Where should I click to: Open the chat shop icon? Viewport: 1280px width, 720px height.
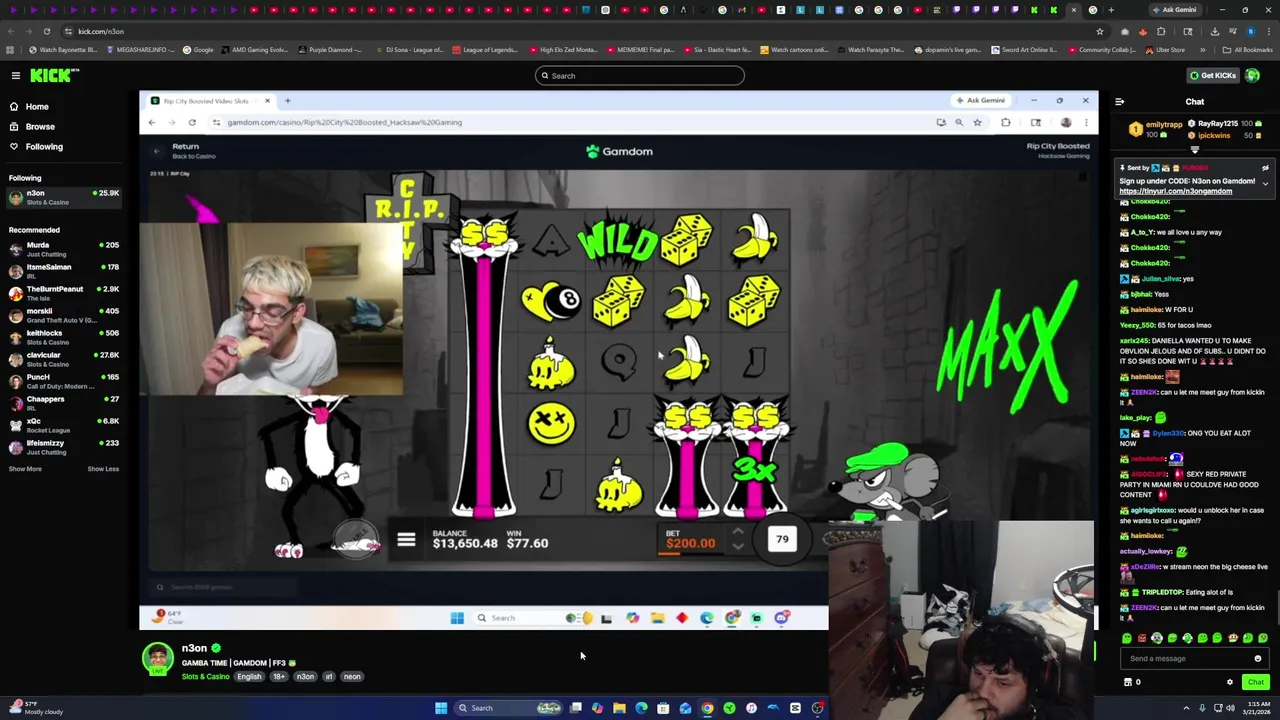coord(1128,682)
